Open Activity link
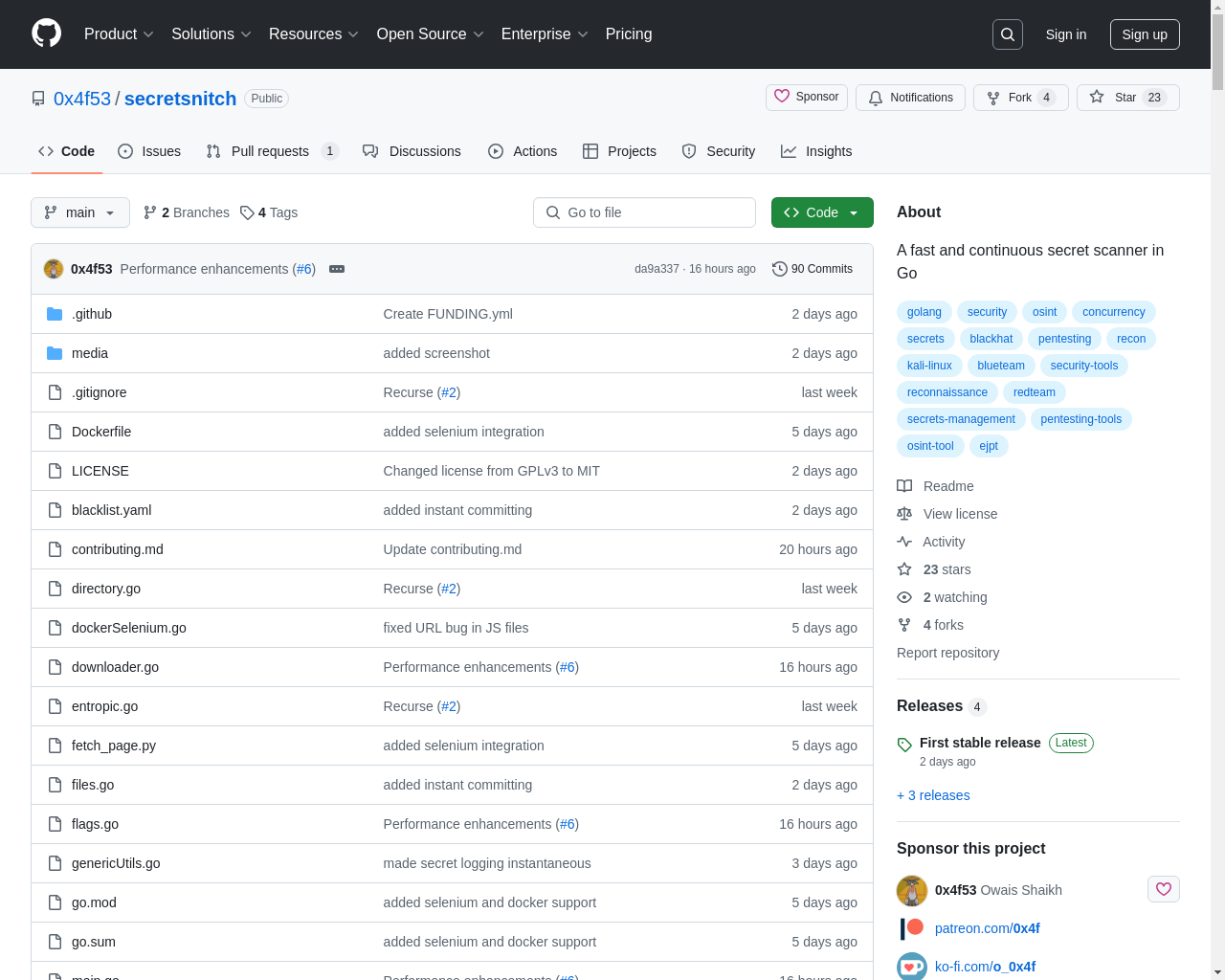 (x=930, y=542)
